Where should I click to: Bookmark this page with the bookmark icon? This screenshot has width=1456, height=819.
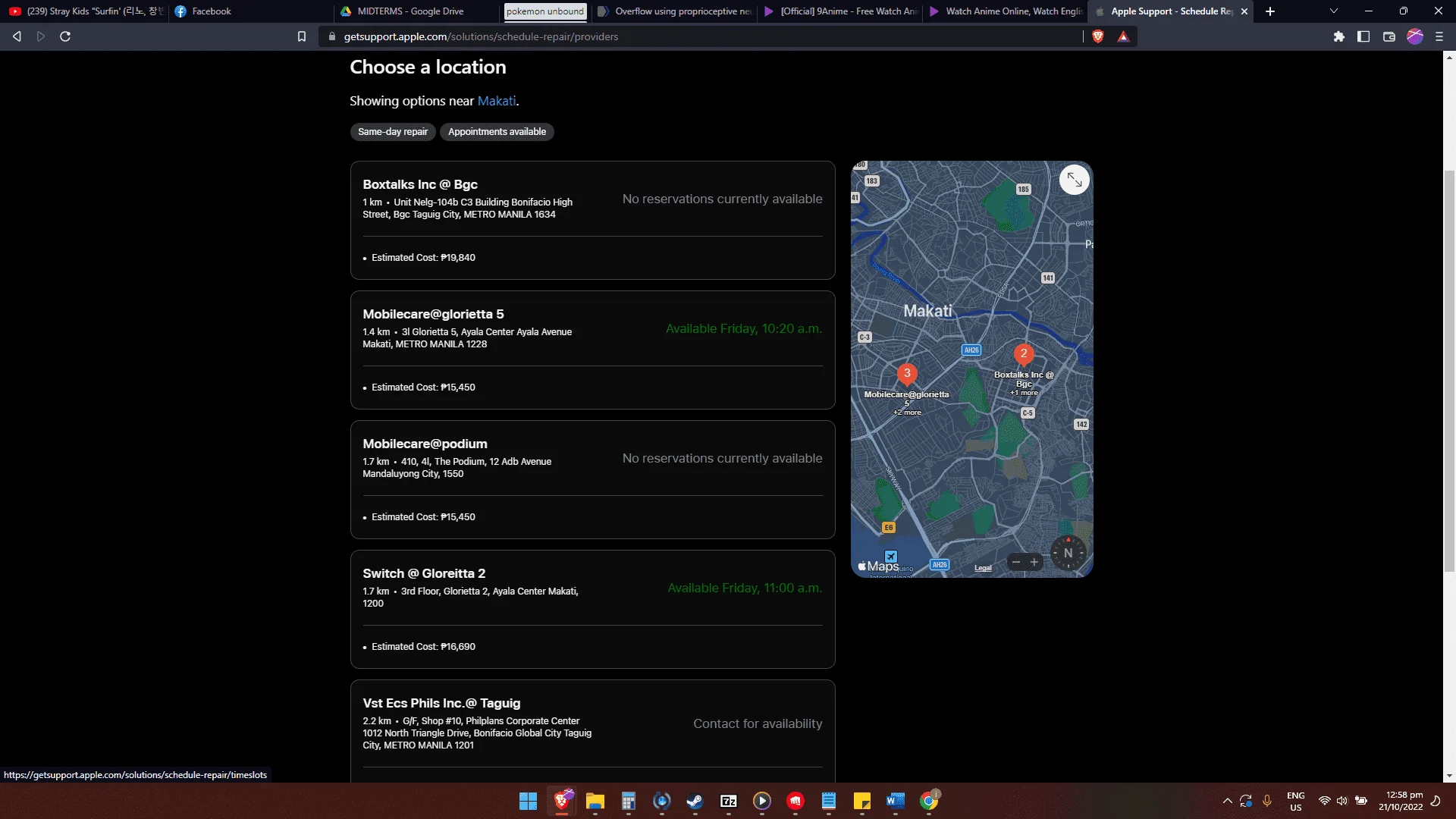point(302,36)
